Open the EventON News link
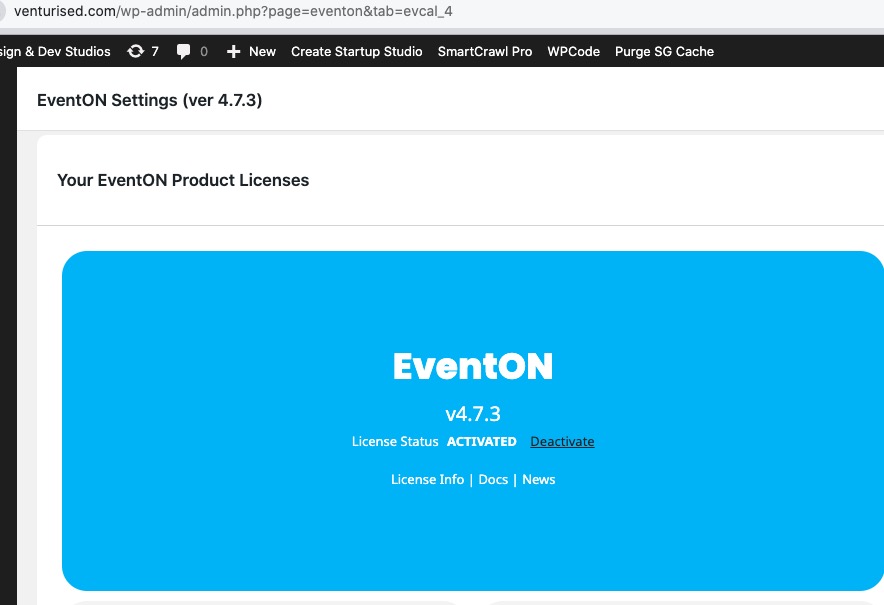 coord(538,479)
